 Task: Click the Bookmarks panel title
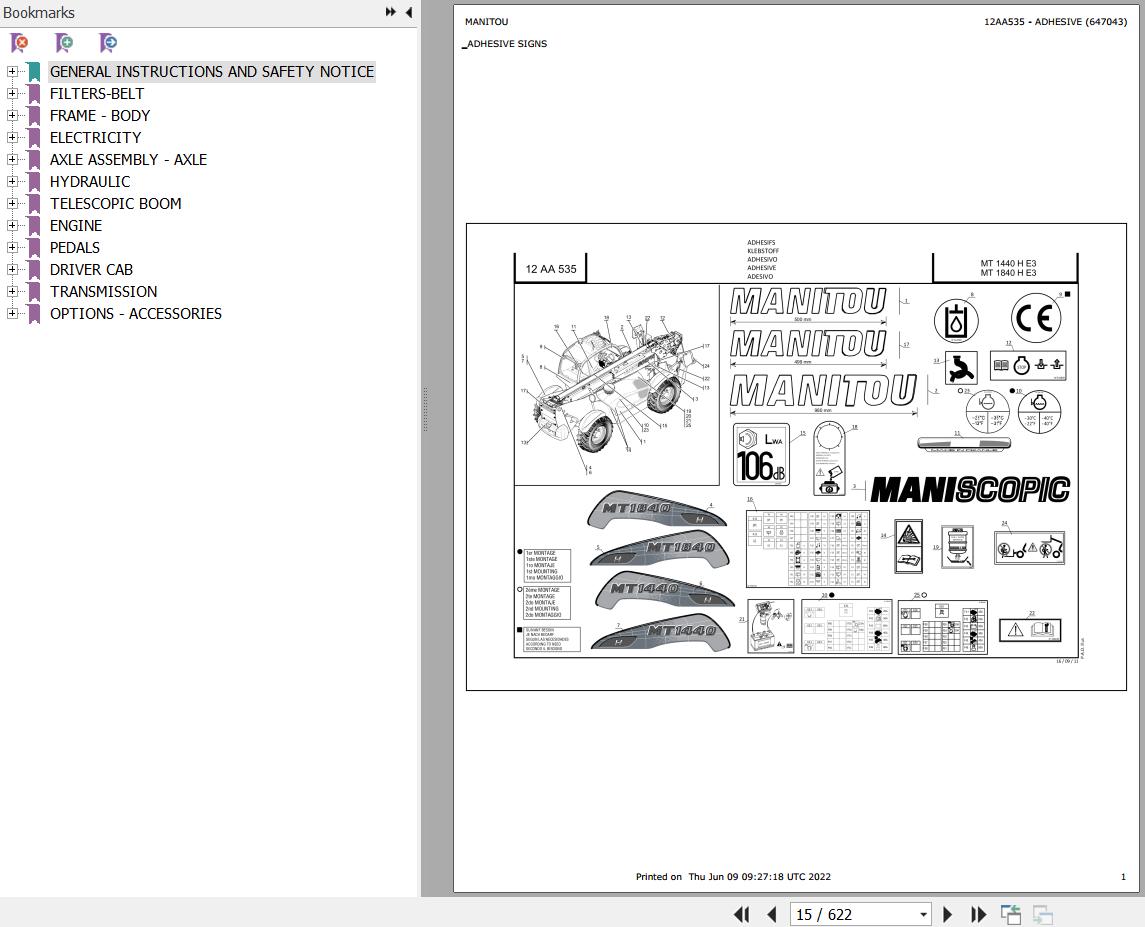39,12
